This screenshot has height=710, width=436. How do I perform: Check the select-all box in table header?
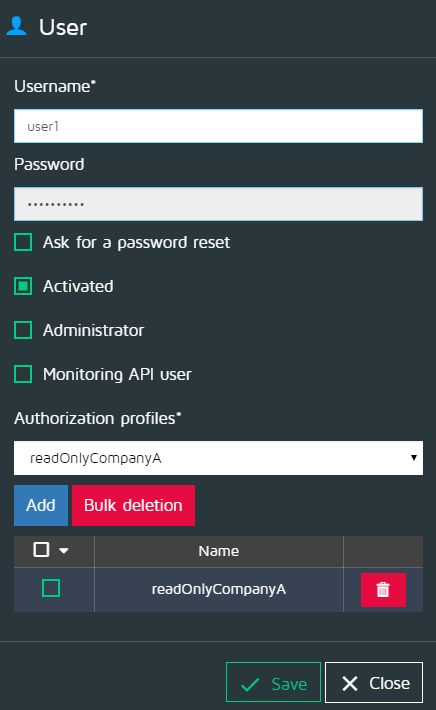(x=41, y=550)
